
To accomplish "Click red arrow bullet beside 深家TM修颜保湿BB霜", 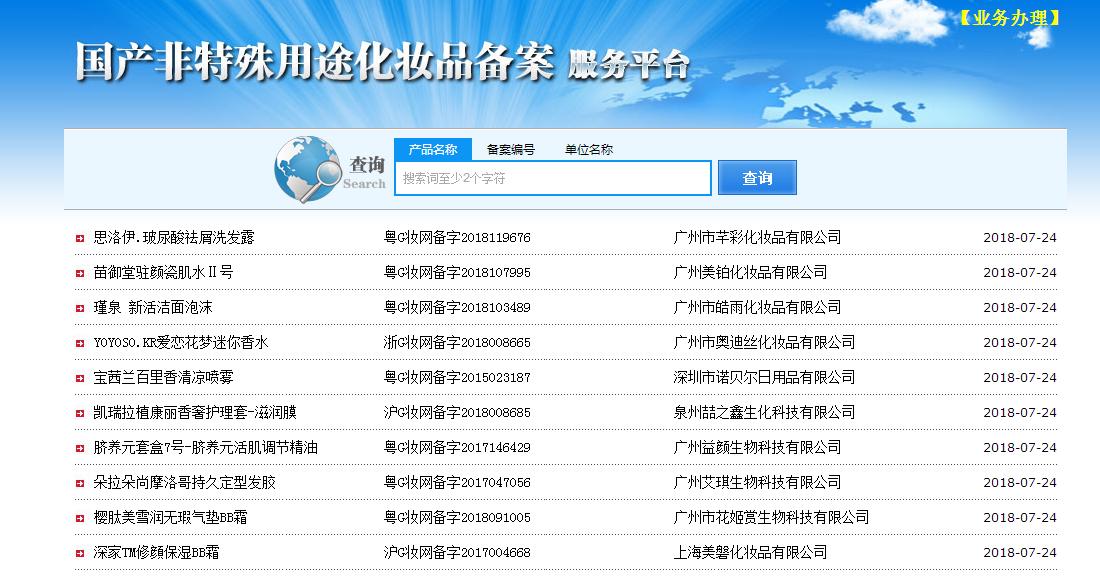I will pyautogui.click(x=80, y=554).
